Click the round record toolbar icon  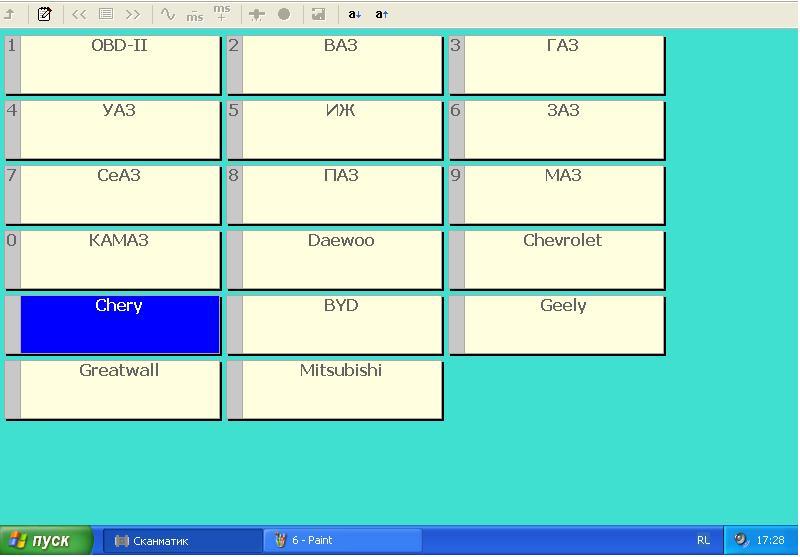(284, 14)
